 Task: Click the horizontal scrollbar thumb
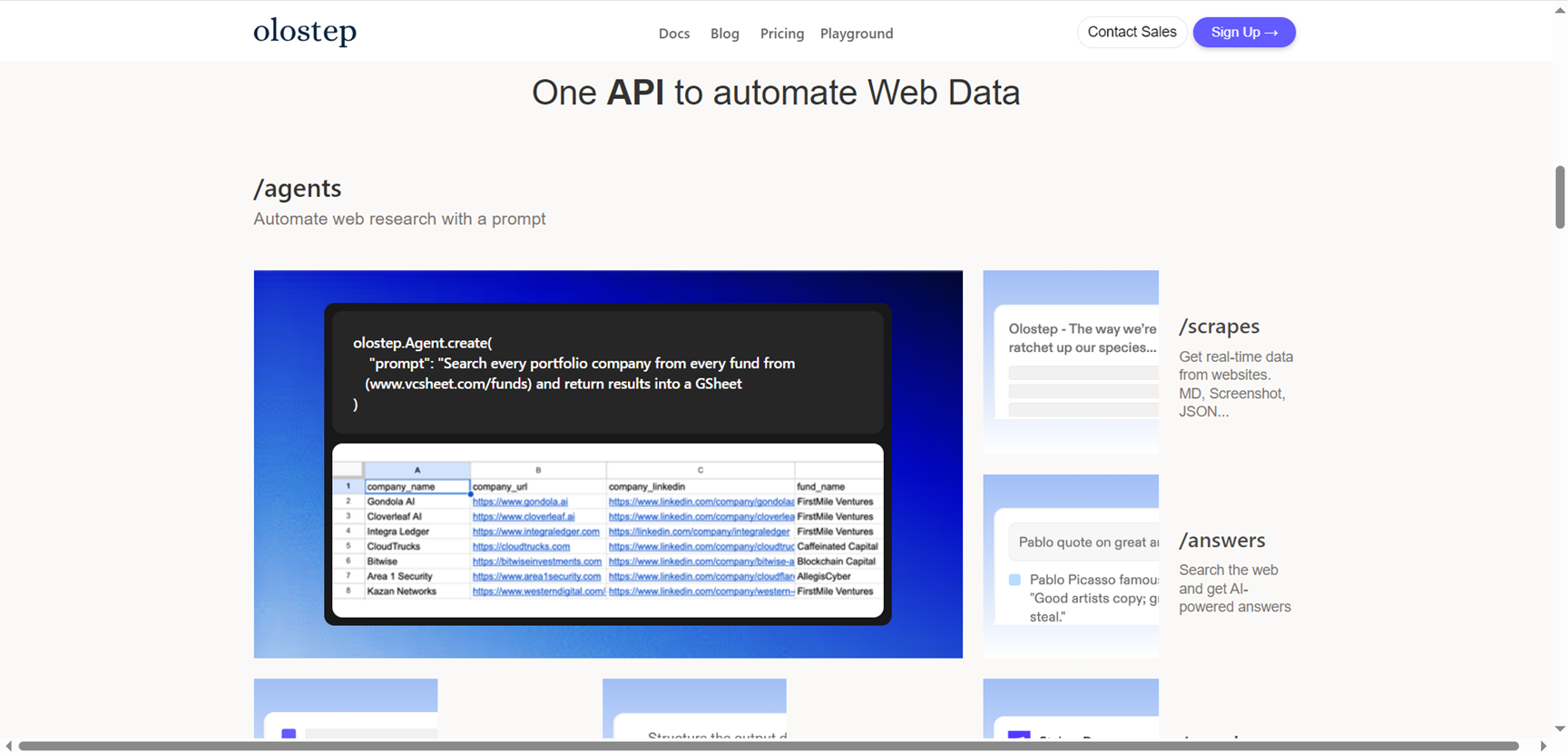(x=769, y=746)
